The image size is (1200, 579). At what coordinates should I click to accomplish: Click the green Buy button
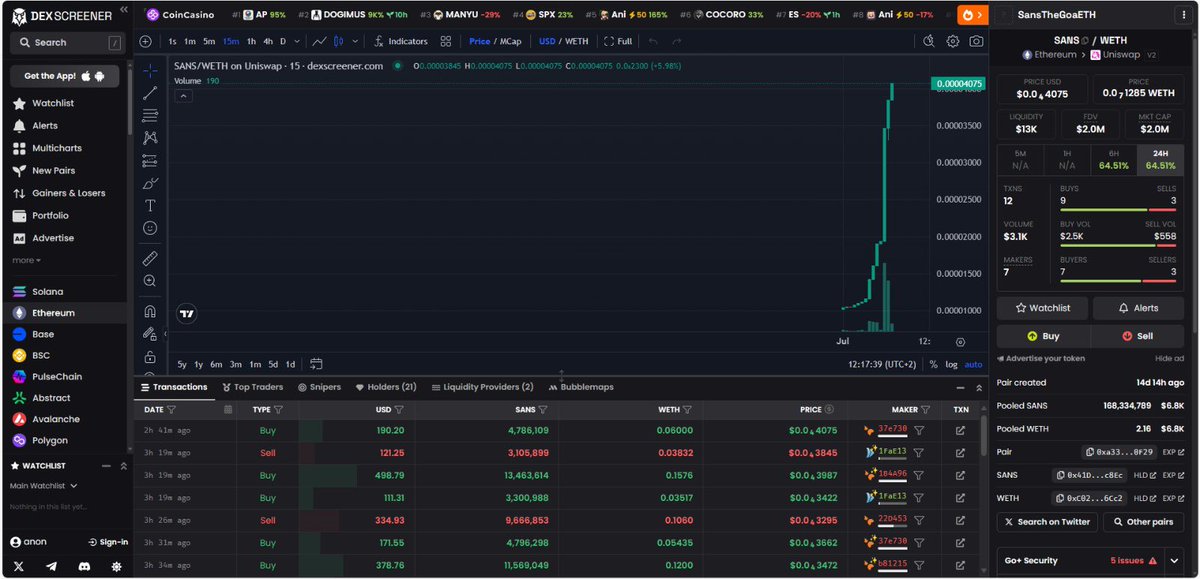(x=1043, y=336)
